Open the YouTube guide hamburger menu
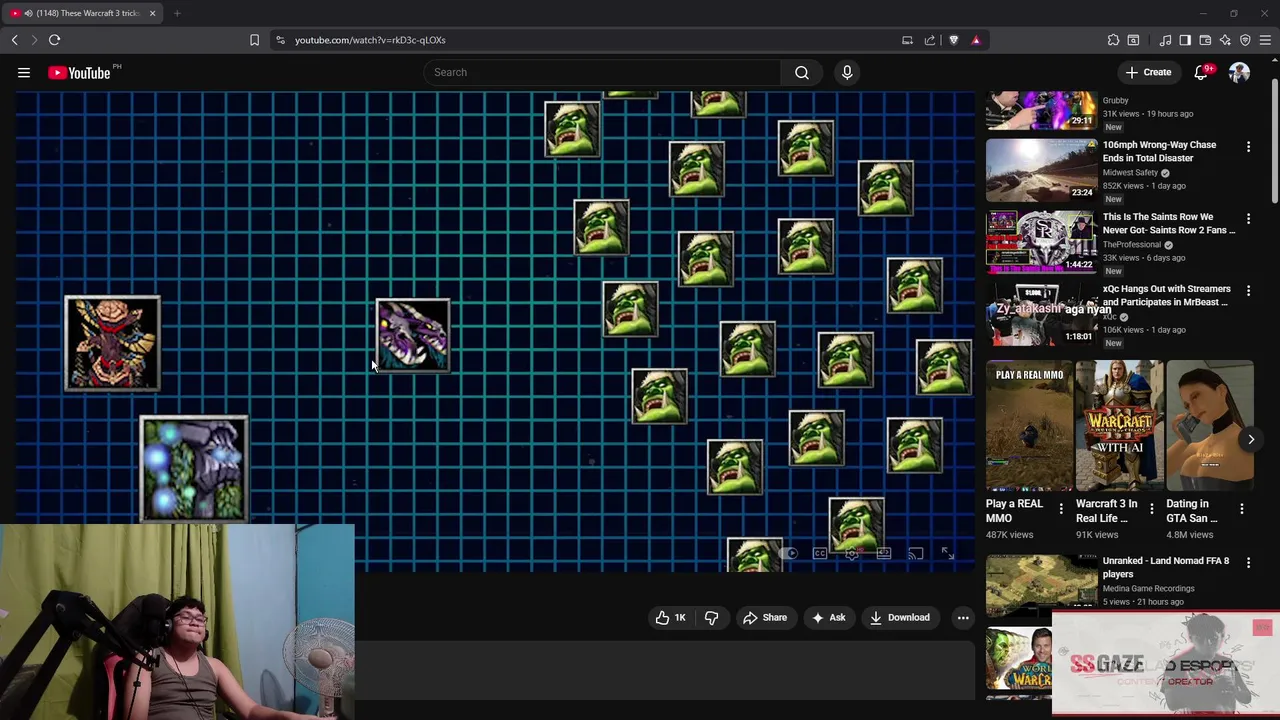Image resolution: width=1280 pixels, height=720 pixels. click(24, 72)
